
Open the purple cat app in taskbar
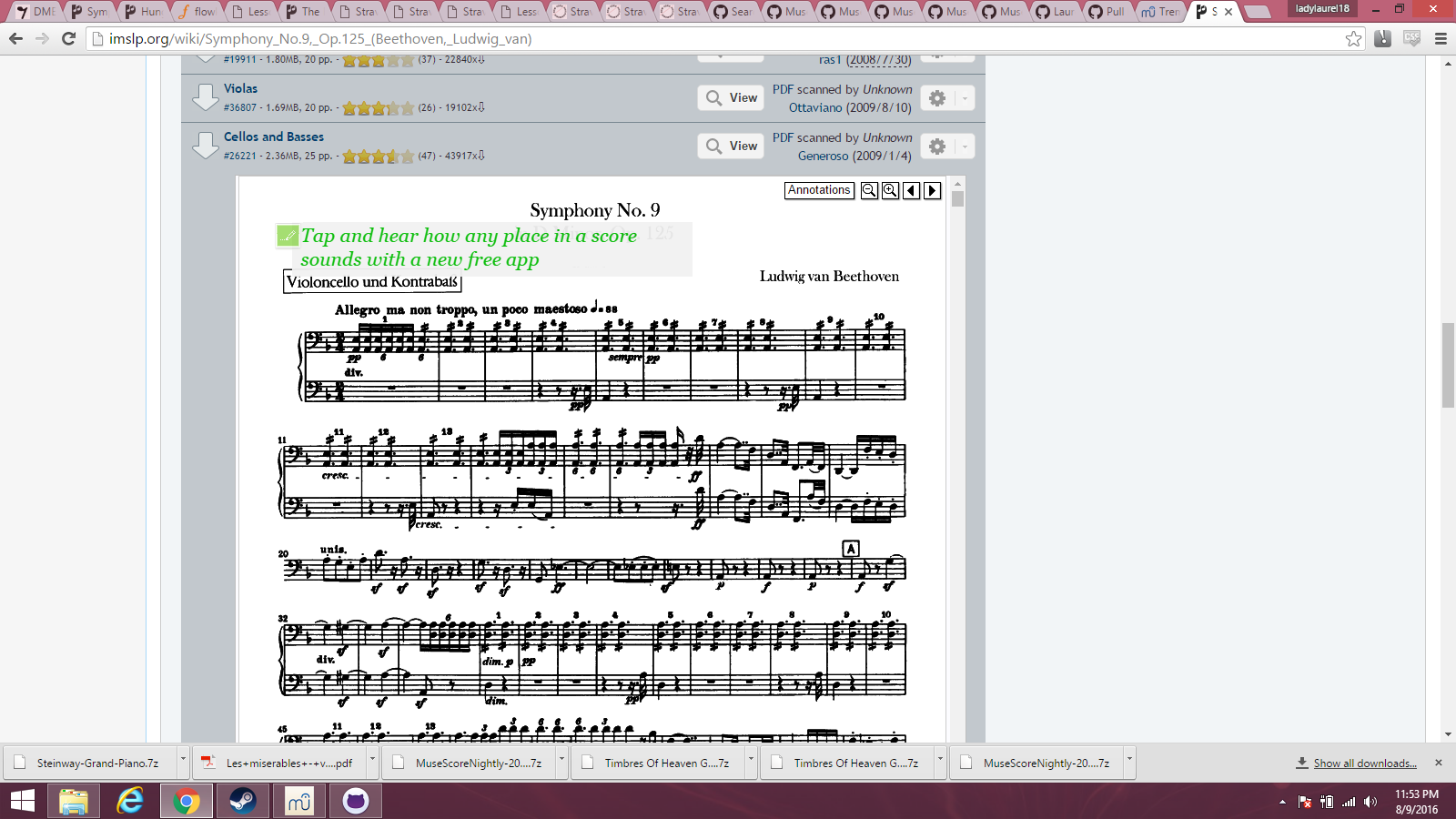pos(355,801)
